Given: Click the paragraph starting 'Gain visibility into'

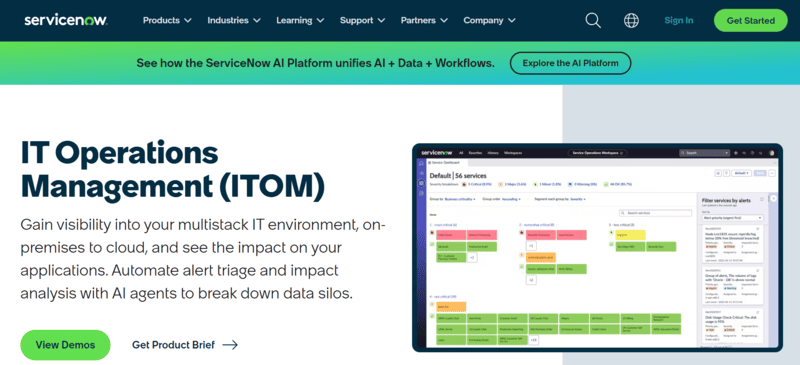Looking at the screenshot, I should pos(203,259).
